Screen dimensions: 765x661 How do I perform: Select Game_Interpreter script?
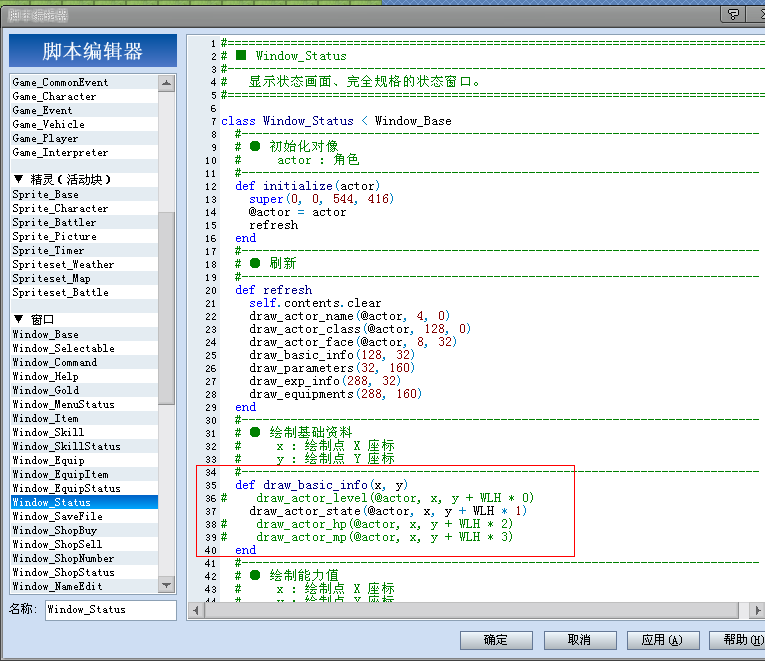(x=84, y=152)
